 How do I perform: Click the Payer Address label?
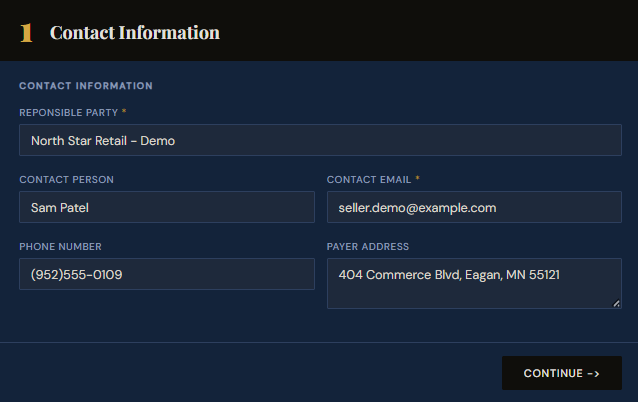pyautogui.click(x=368, y=247)
